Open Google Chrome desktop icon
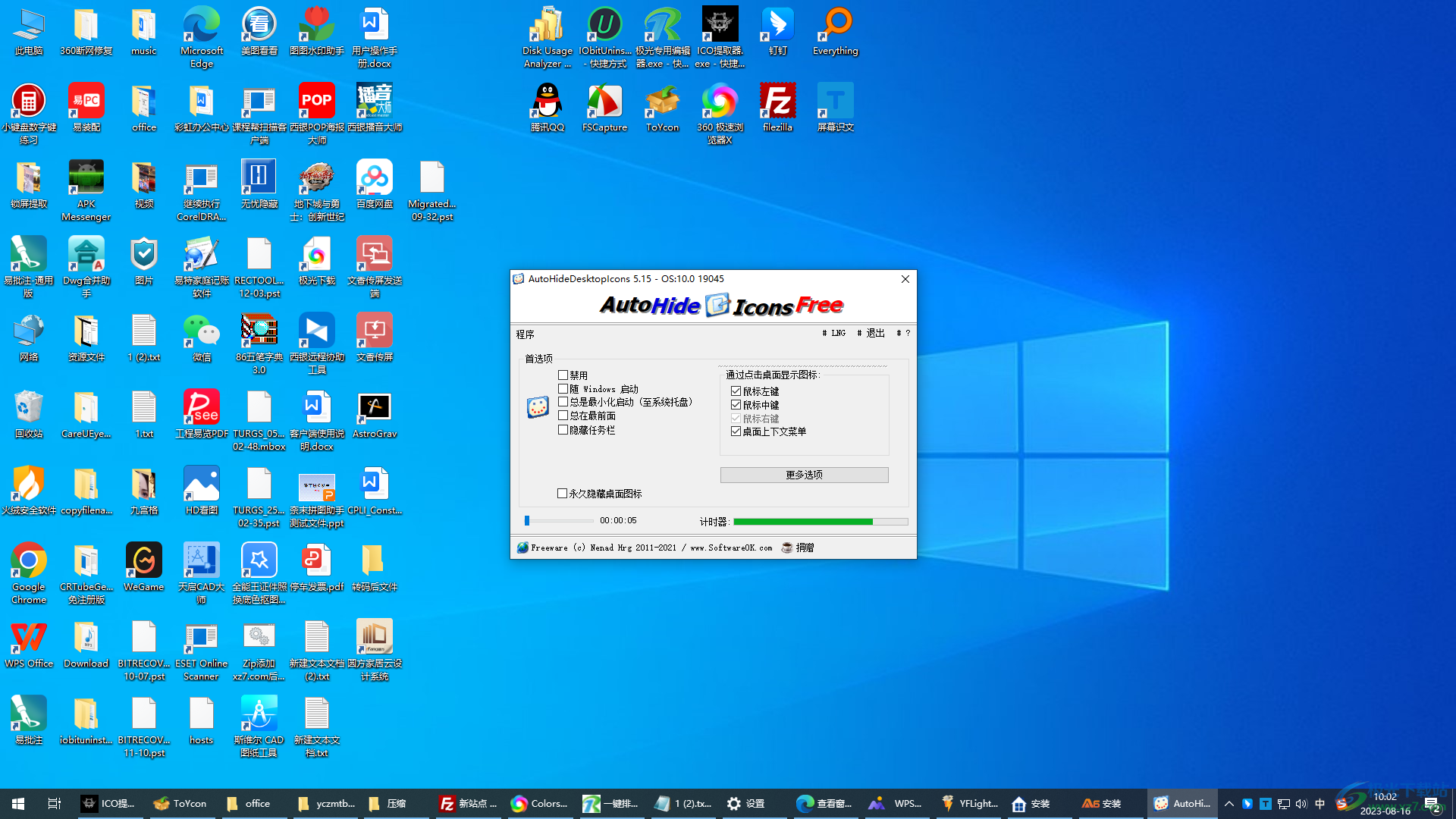1456x819 pixels. (29, 573)
